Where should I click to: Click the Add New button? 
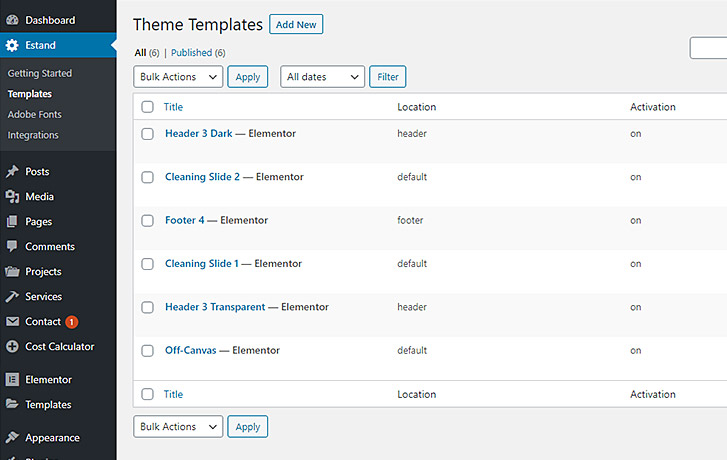tap(296, 25)
